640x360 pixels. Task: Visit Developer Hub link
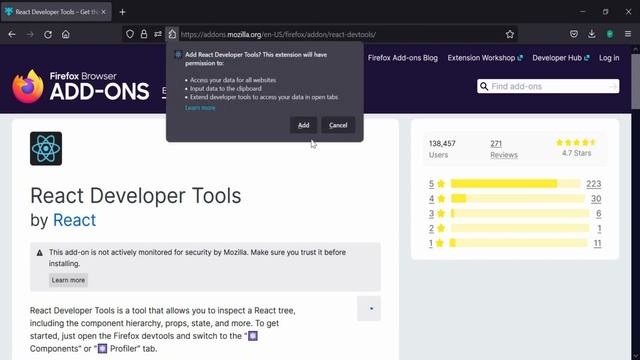click(561, 58)
